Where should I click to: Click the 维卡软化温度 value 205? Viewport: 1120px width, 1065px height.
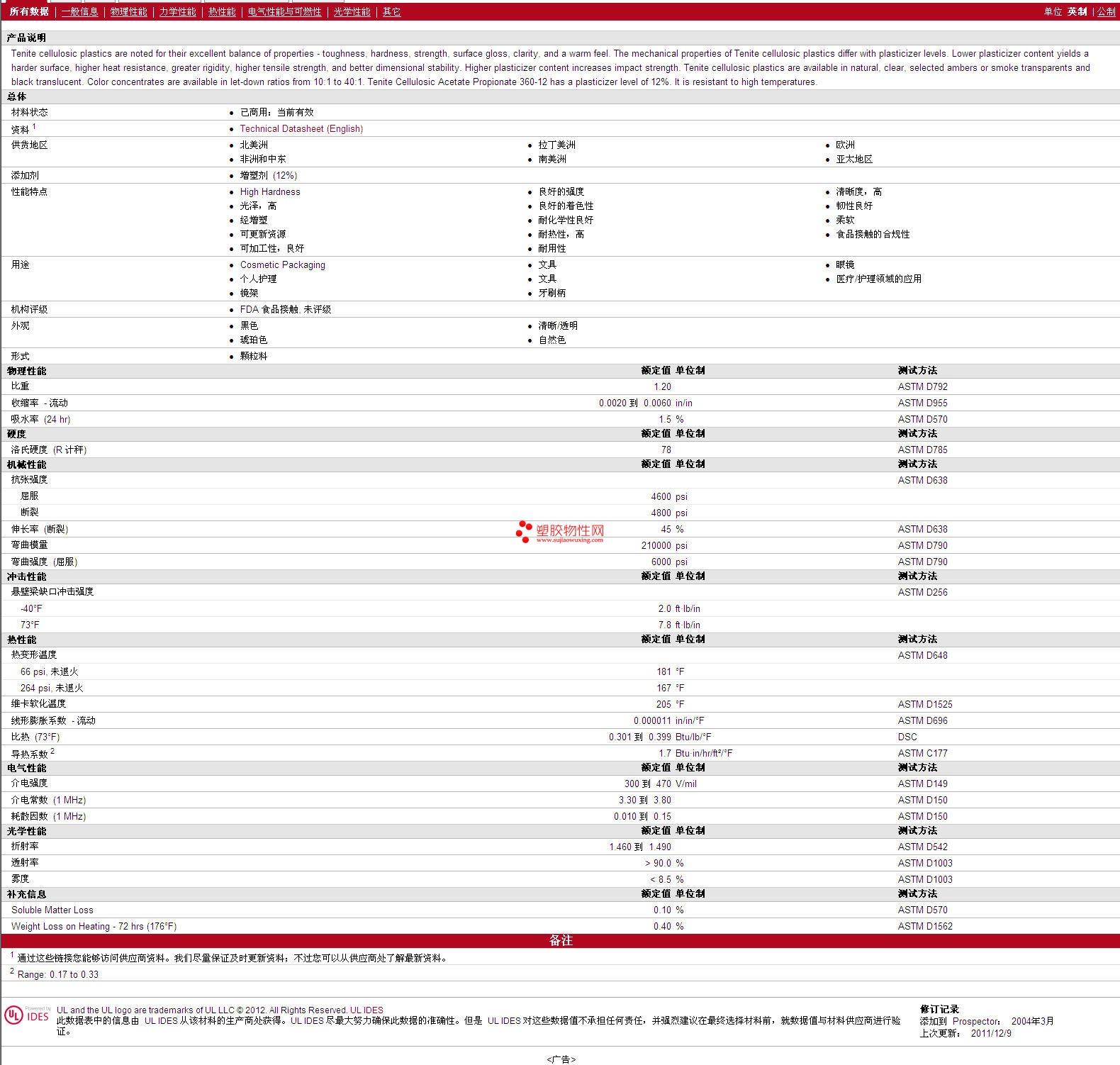[663, 704]
